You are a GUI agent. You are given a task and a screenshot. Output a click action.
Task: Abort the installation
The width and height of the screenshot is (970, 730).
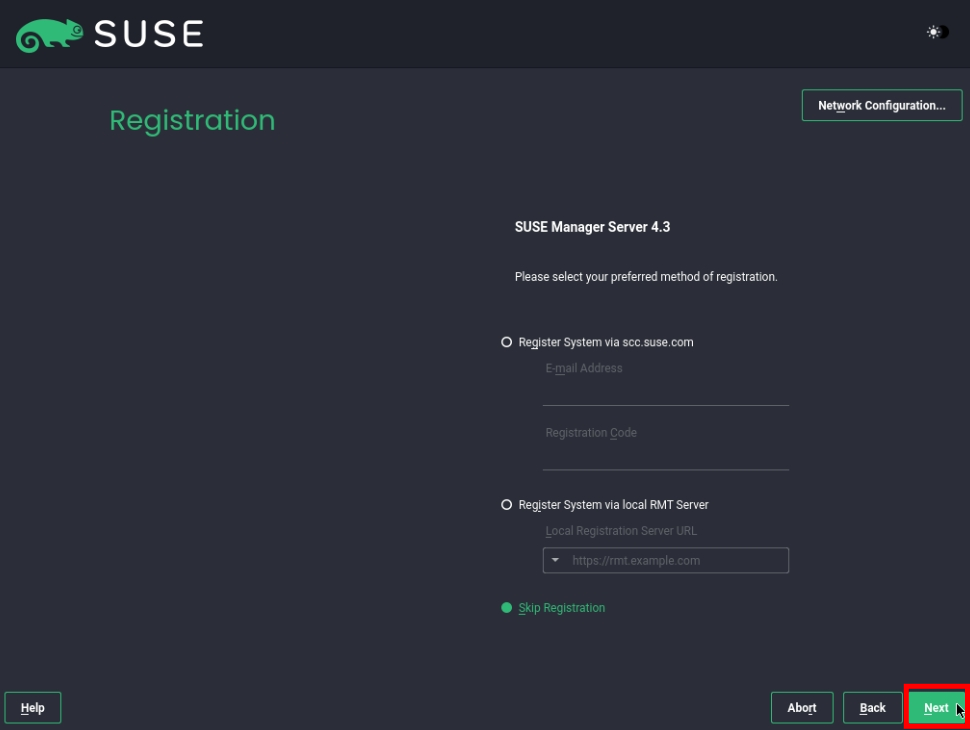tap(802, 708)
